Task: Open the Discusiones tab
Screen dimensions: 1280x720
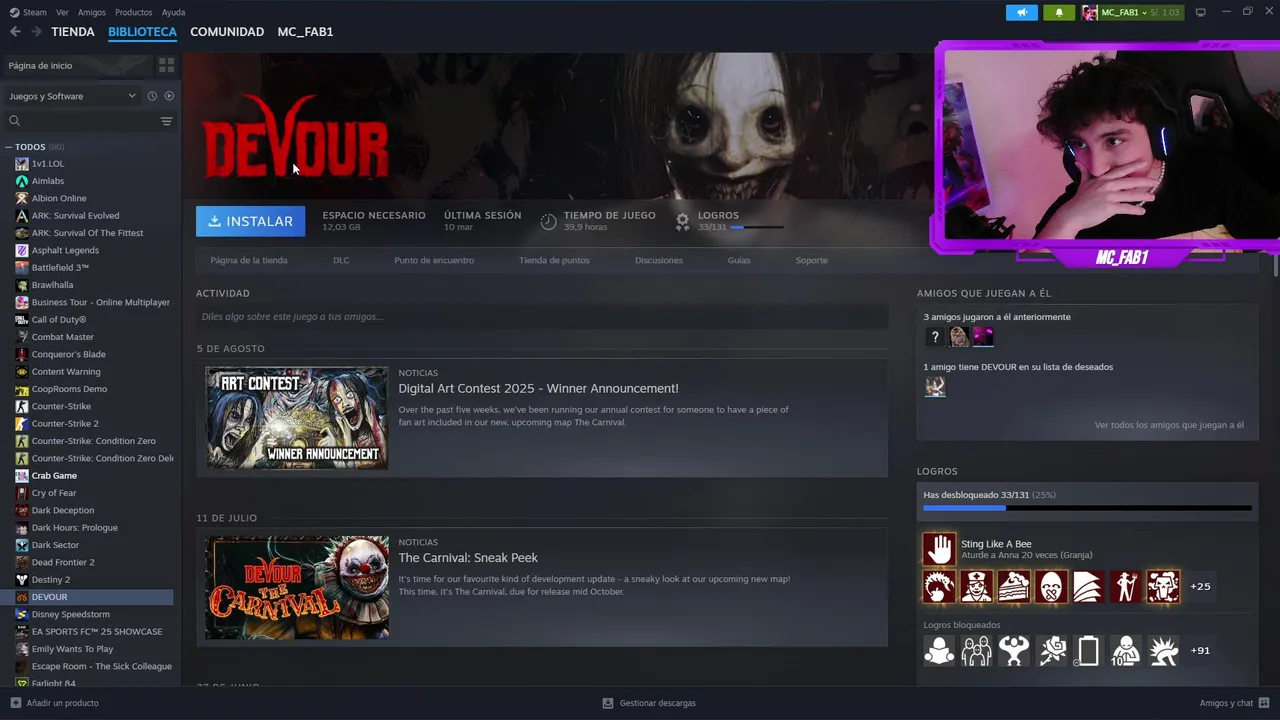Action: click(x=659, y=260)
